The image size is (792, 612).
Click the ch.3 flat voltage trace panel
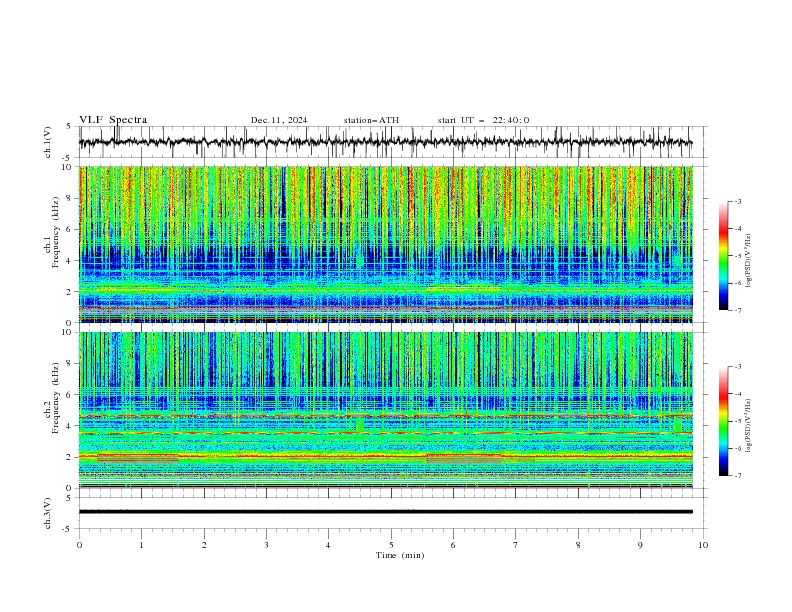pos(393,513)
